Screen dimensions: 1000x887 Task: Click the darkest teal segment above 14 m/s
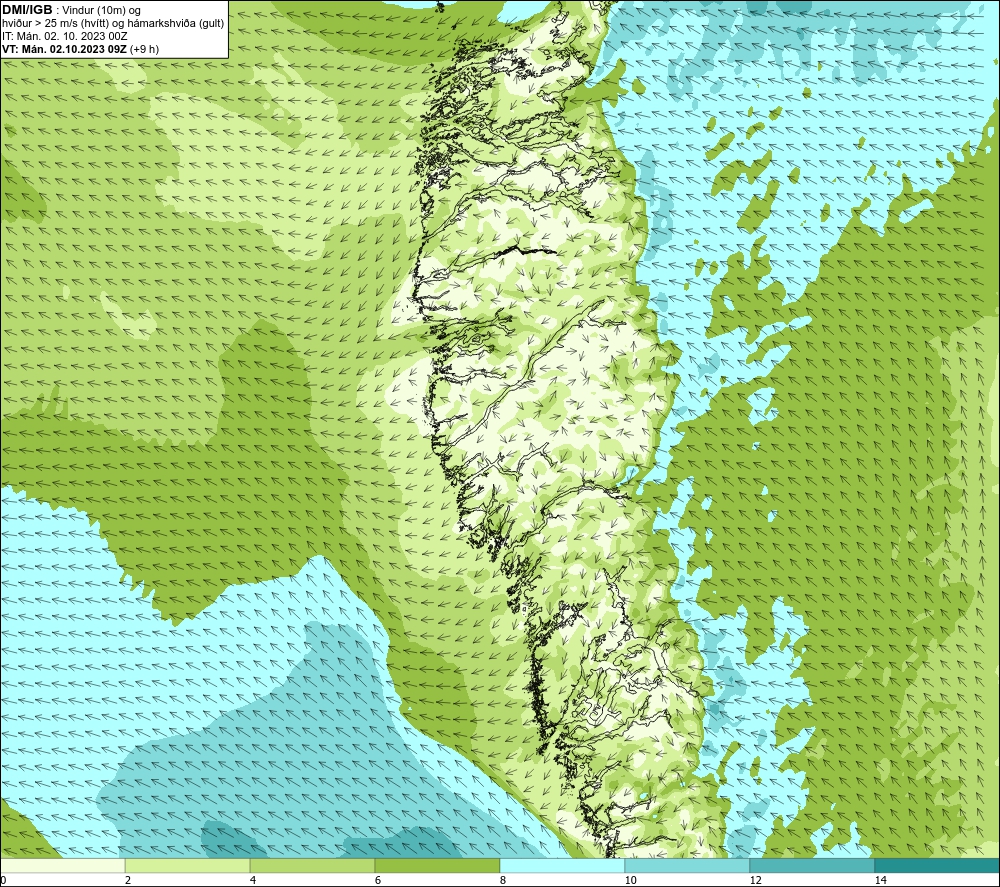click(x=937, y=865)
